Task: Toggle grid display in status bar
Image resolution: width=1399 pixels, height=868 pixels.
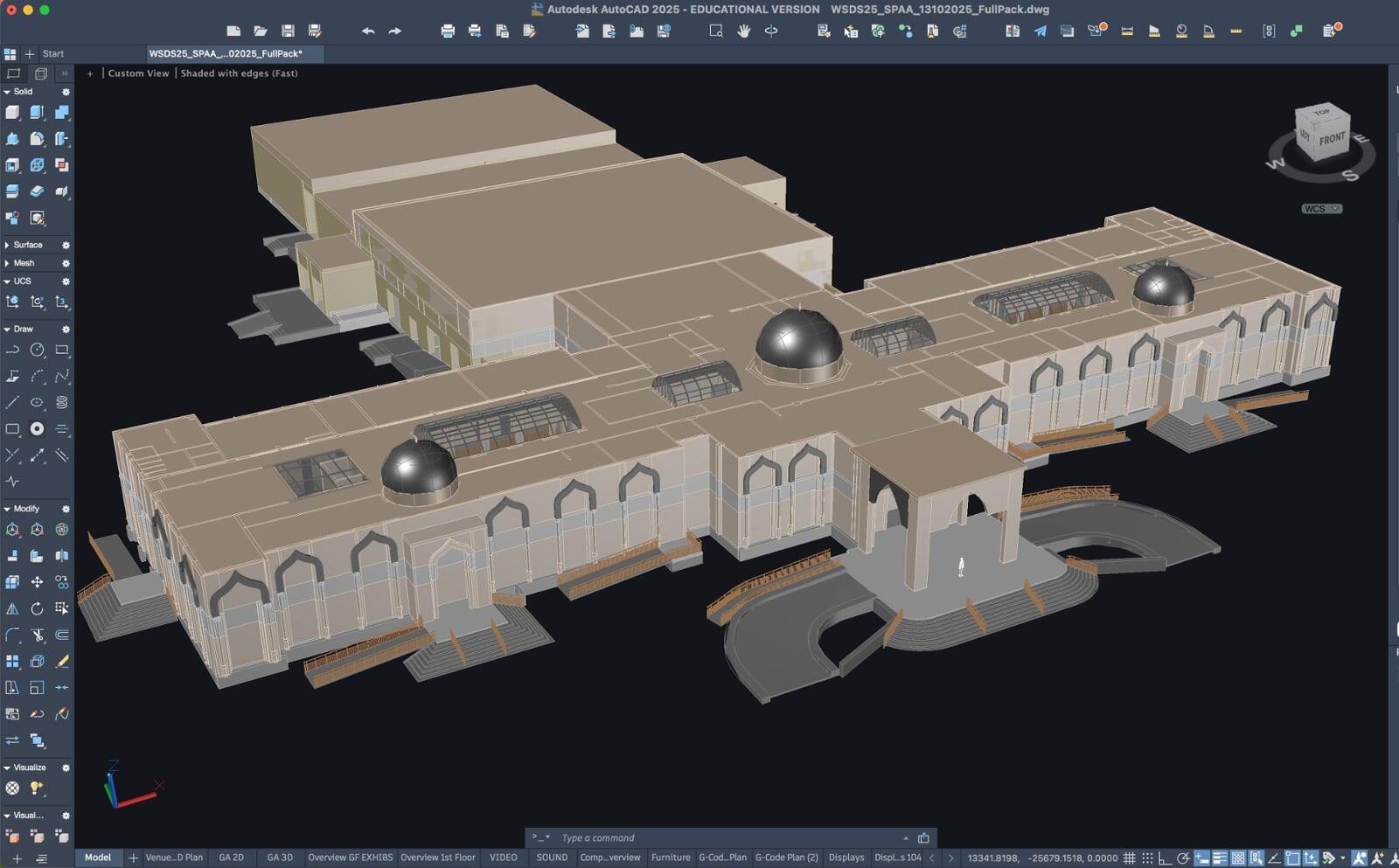Action: [1129, 858]
